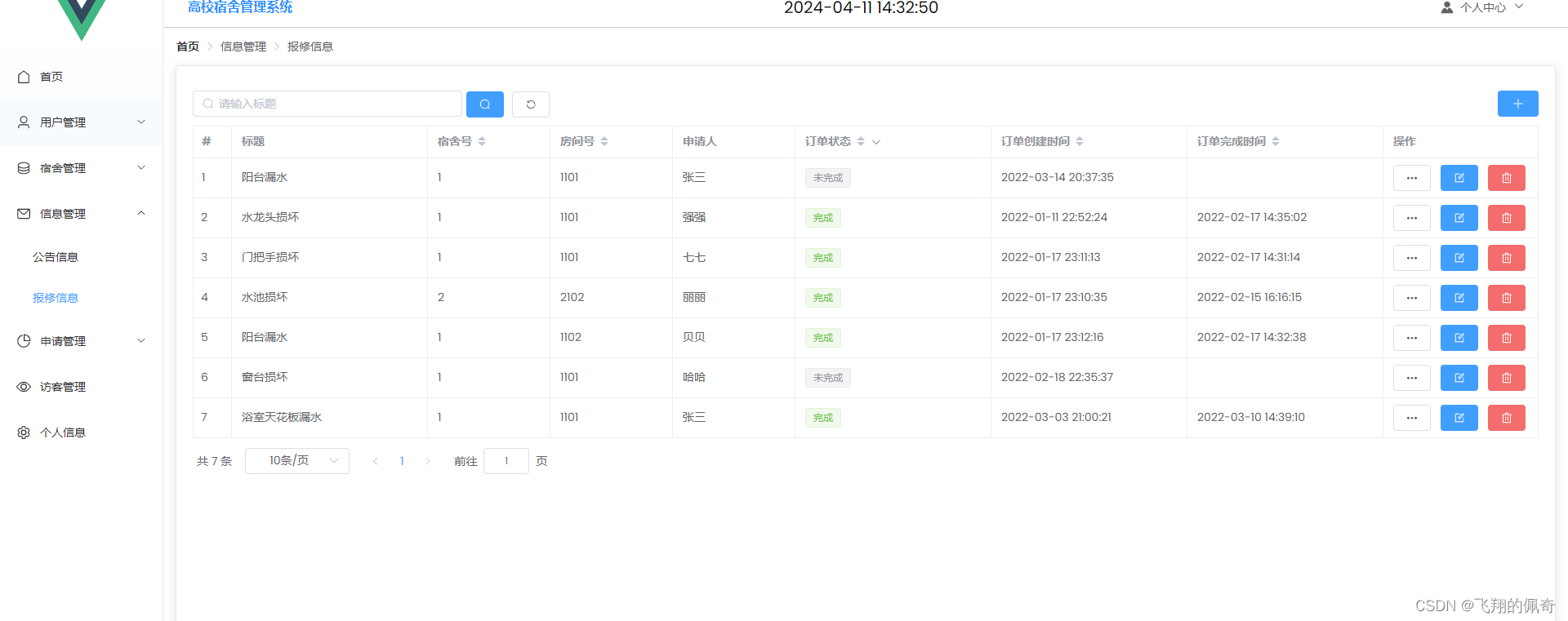Open more options for 窗台损坏
The width and height of the screenshot is (1568, 621).
tap(1411, 378)
